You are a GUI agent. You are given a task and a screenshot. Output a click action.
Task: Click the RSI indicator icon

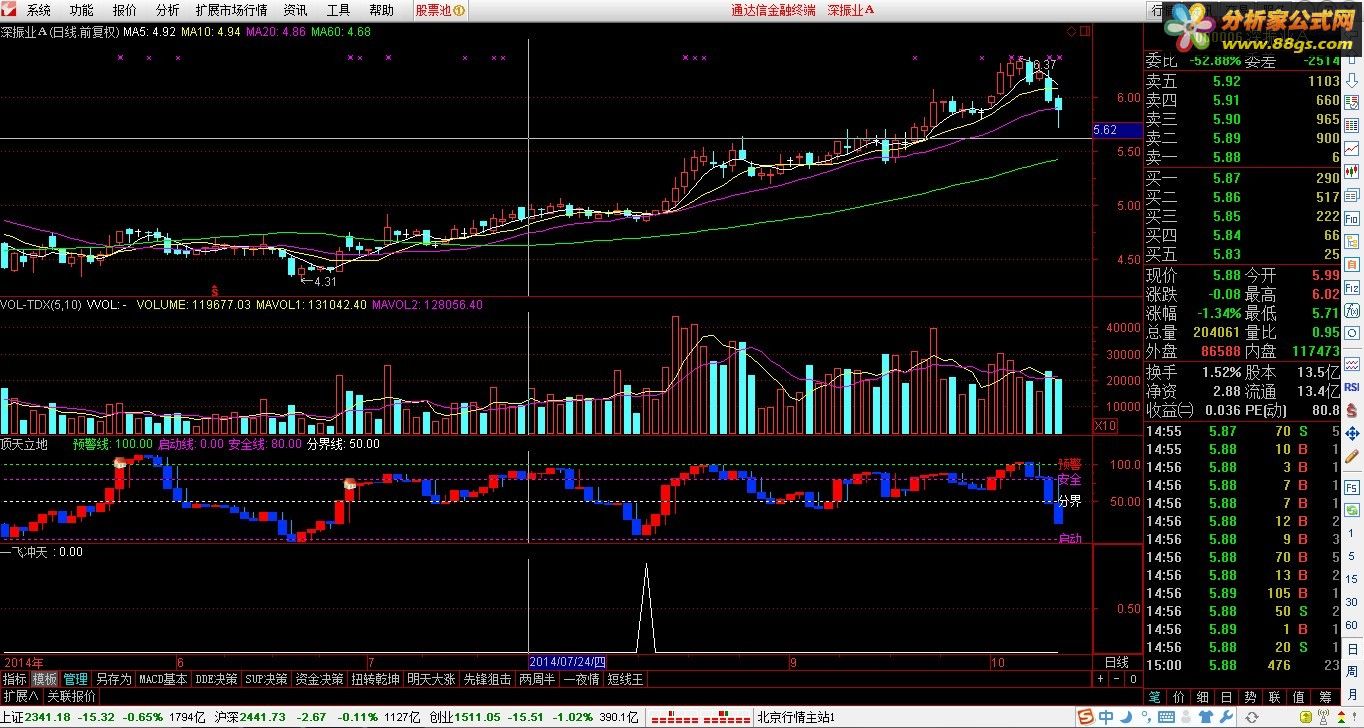1352,387
